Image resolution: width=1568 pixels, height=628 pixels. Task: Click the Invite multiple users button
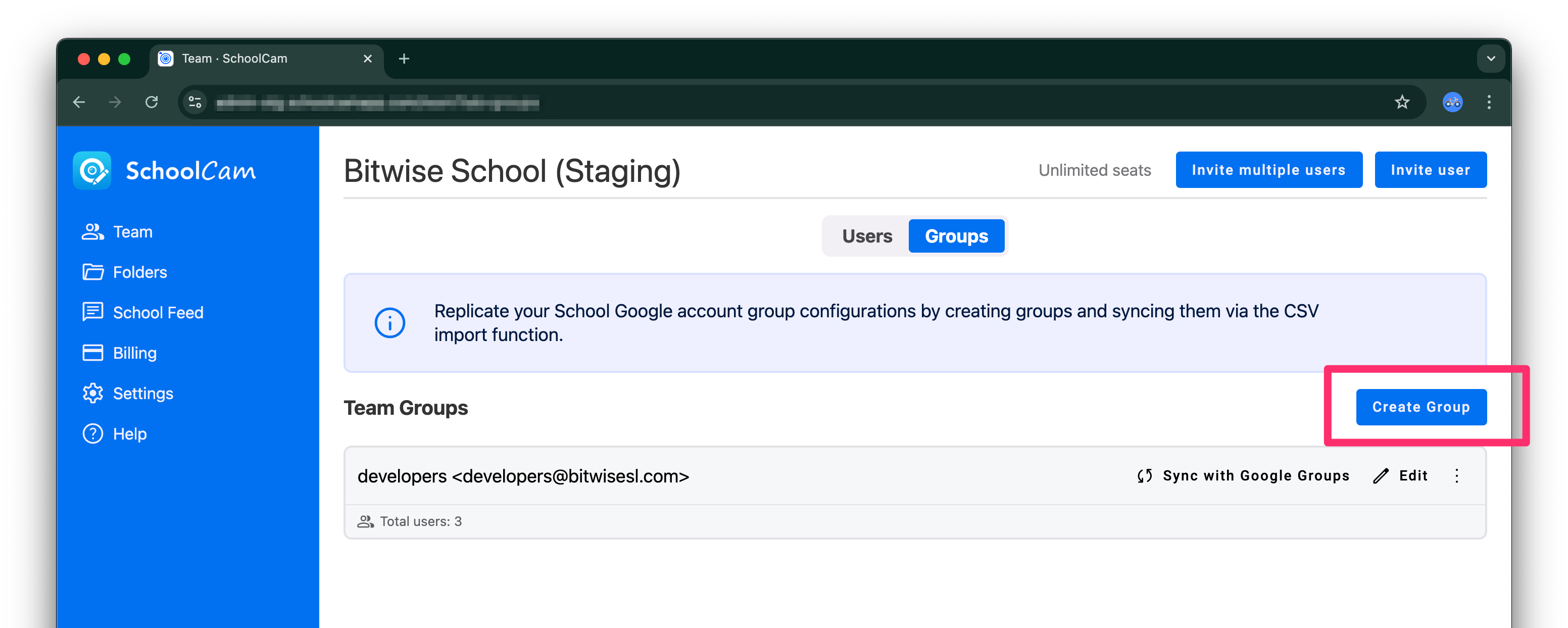point(1268,170)
